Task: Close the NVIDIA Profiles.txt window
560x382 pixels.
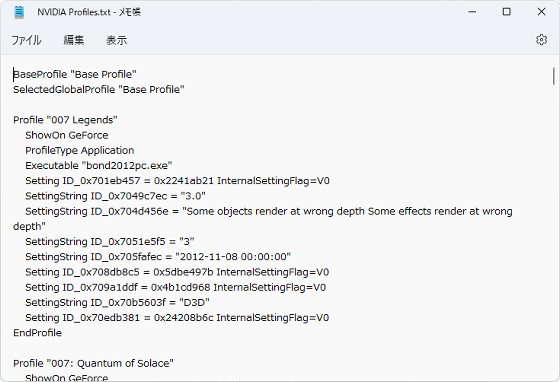Action: [541, 12]
